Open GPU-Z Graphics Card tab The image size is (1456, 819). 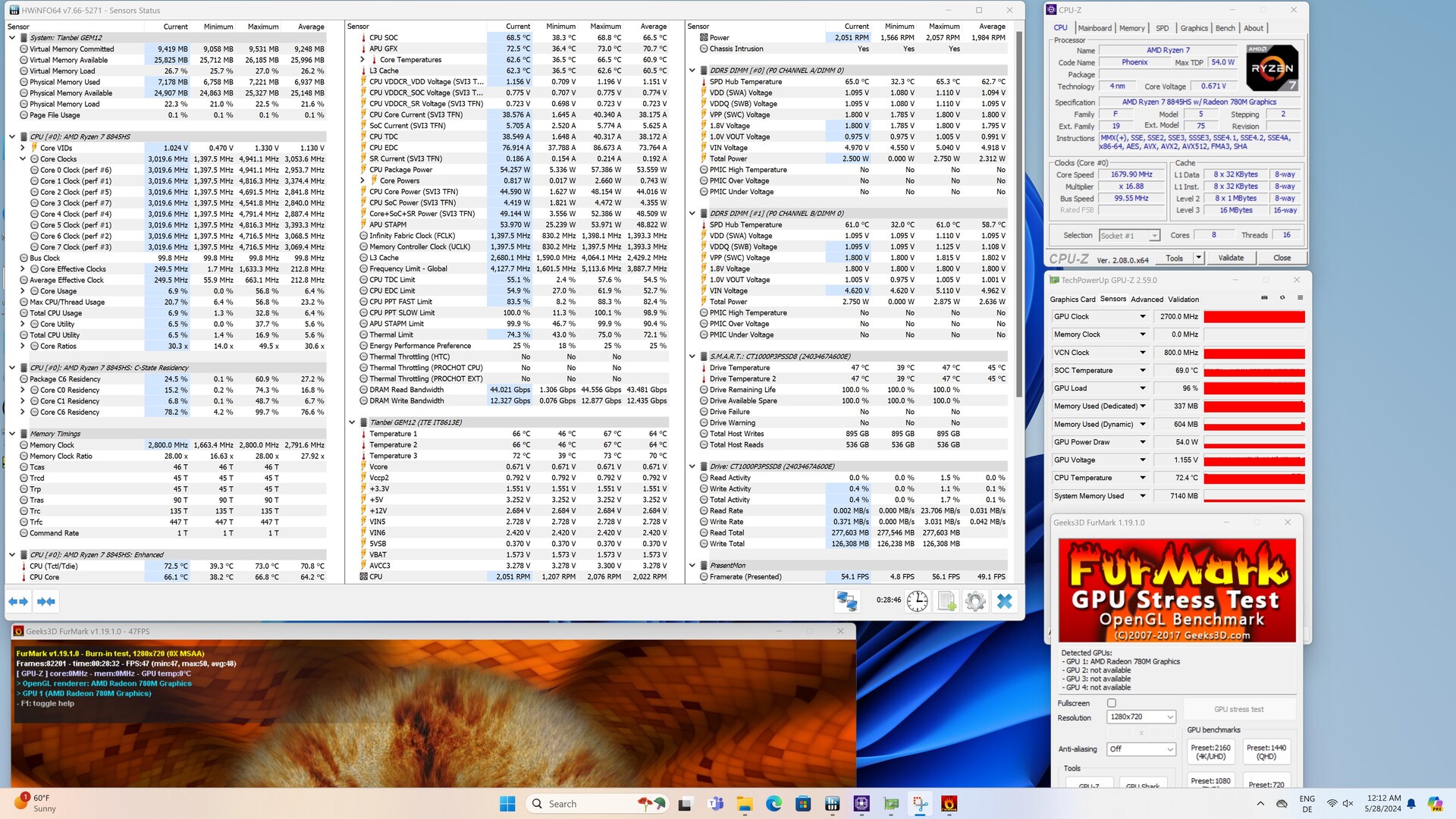pyautogui.click(x=1072, y=300)
